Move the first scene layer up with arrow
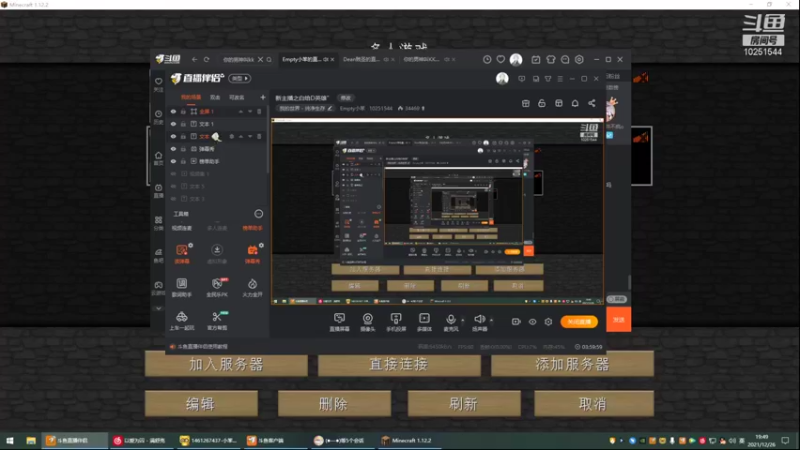This screenshot has height=450, width=800. click(241, 111)
